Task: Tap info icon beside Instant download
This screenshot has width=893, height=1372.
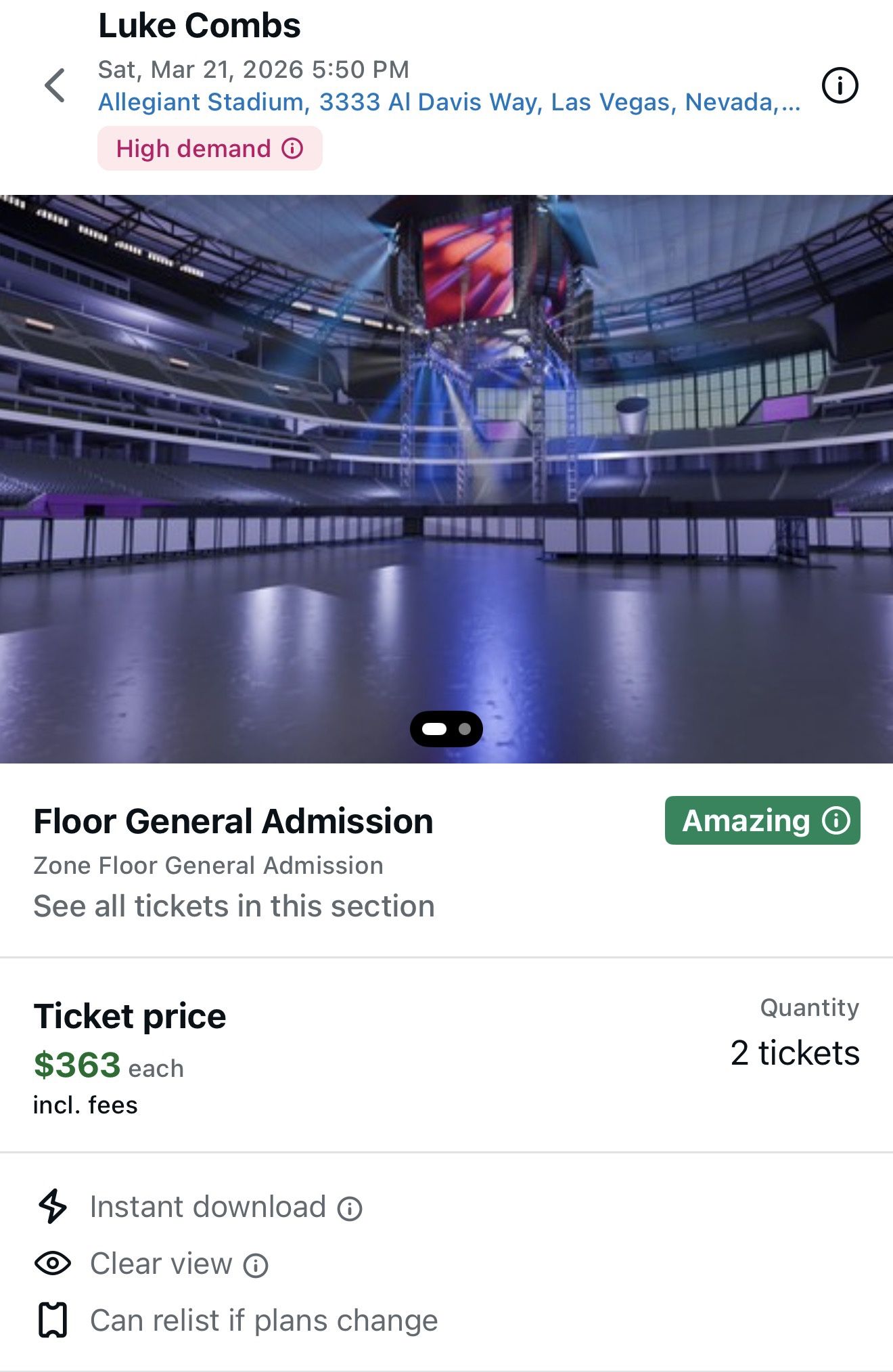Action: 350,1209
